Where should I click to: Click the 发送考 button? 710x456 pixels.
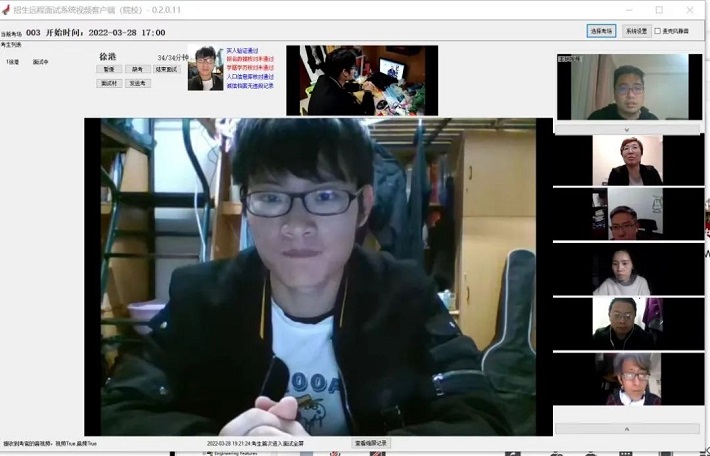pyautogui.click(x=138, y=83)
